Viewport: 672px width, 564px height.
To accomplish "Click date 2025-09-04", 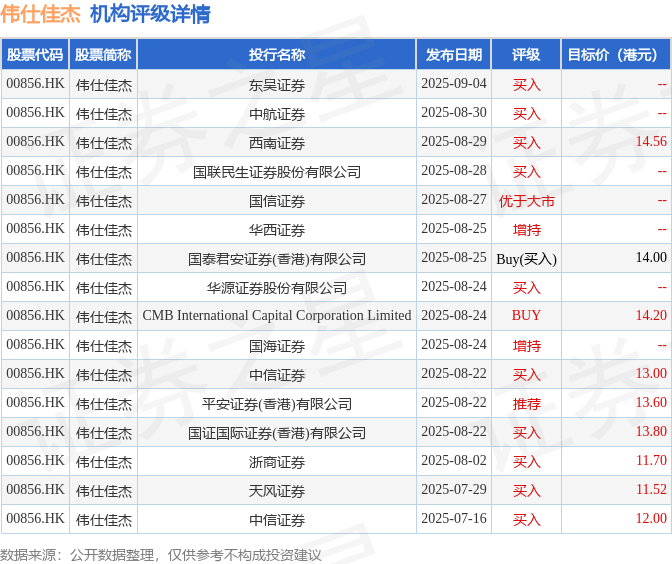I will pyautogui.click(x=454, y=83).
